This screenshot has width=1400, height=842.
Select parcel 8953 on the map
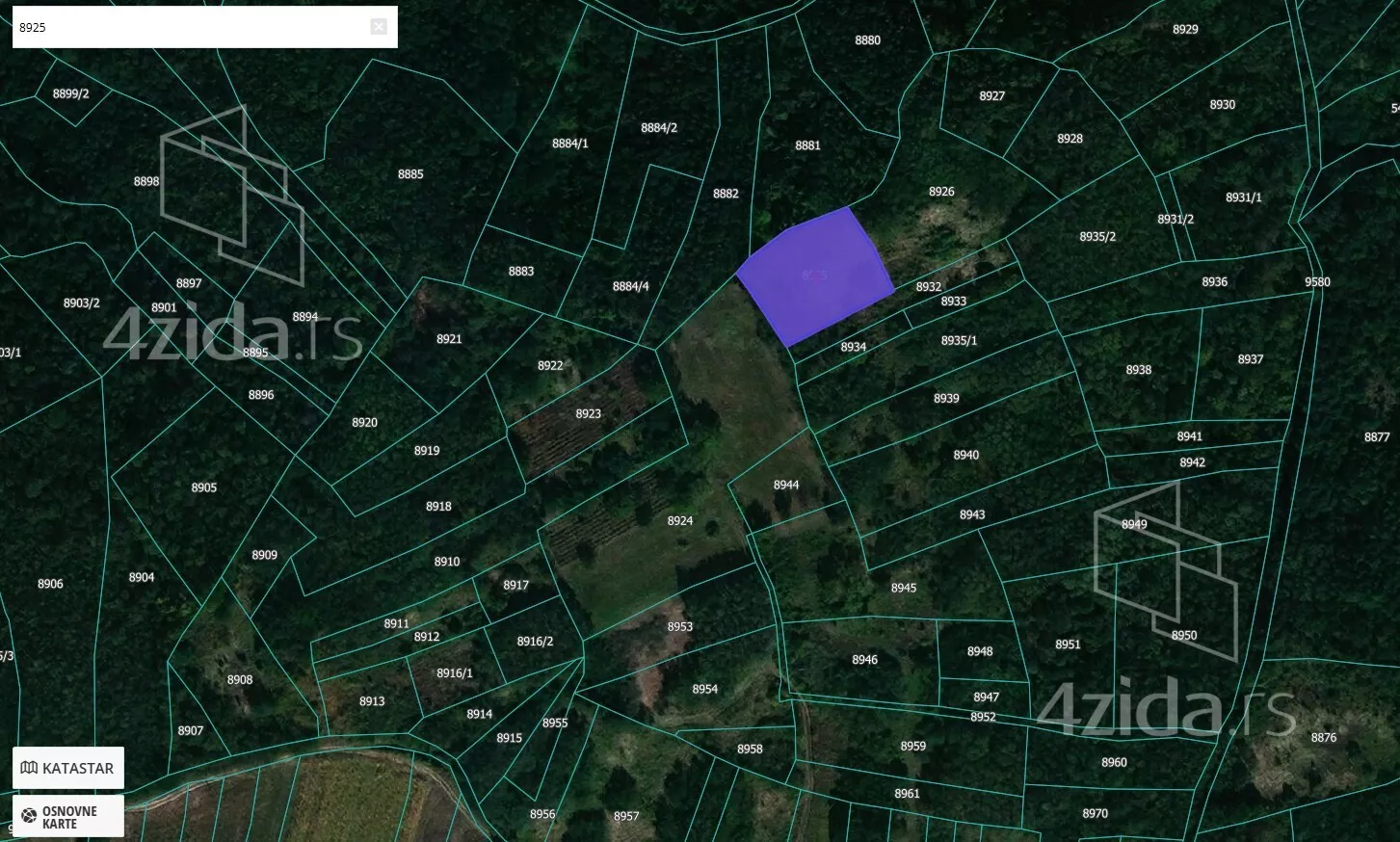pyautogui.click(x=680, y=627)
